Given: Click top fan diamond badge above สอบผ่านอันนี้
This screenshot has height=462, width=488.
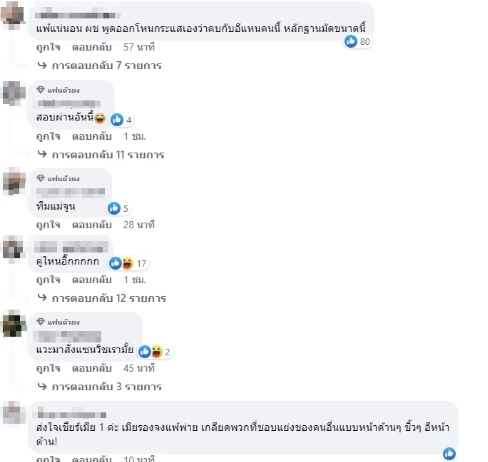Looking at the screenshot, I should [x=41, y=90].
